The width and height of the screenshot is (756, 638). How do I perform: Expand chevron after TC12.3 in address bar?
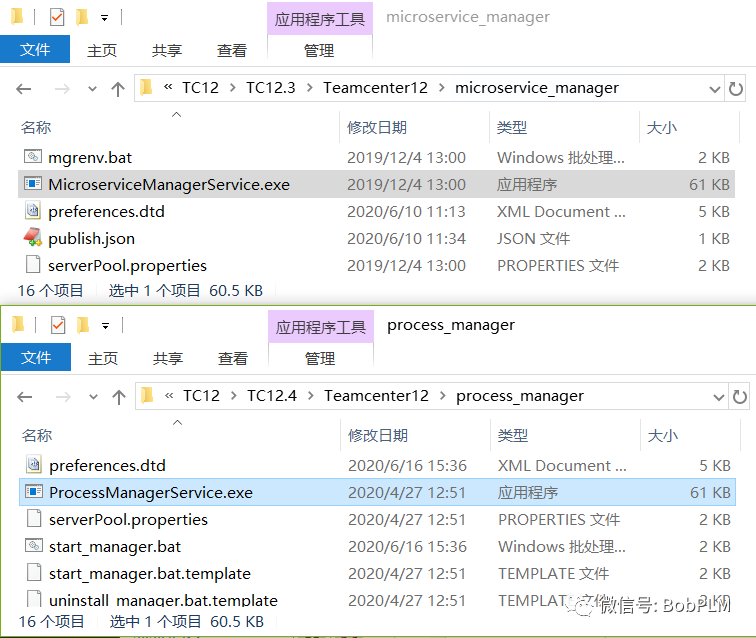pyautogui.click(x=310, y=88)
